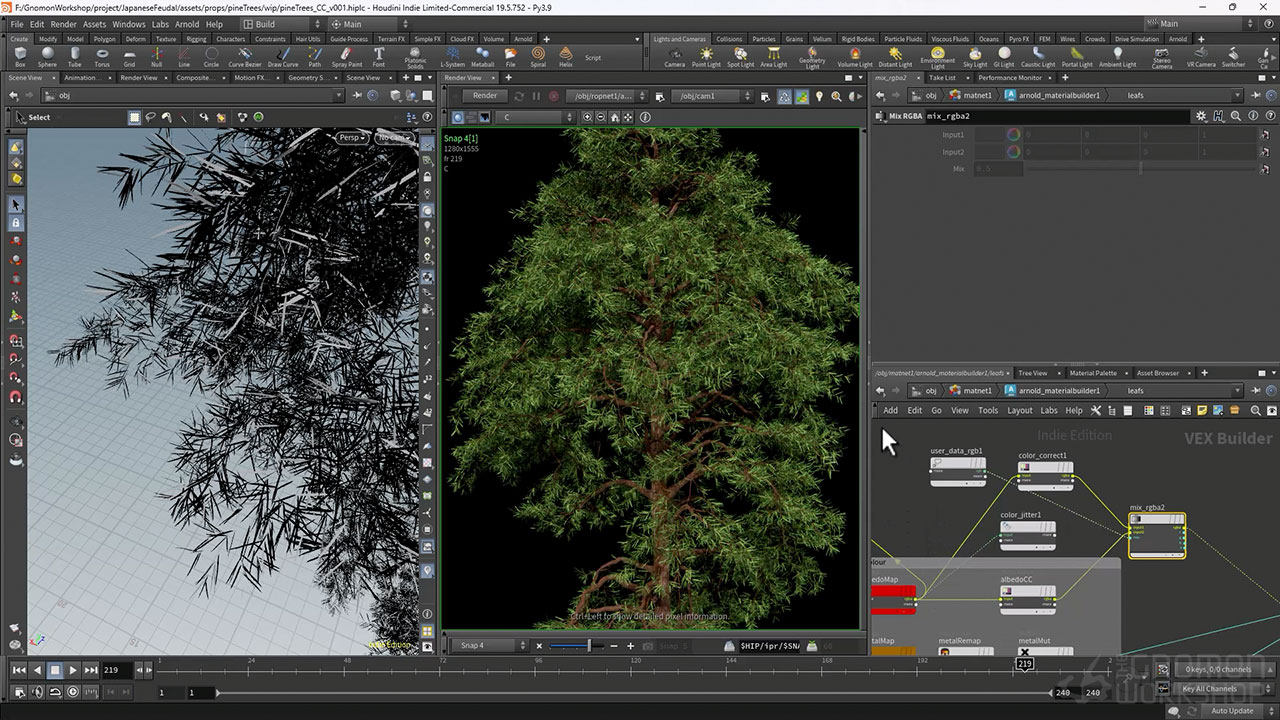This screenshot has width=1280, height=720.
Task: Click the Sky Light shelf icon
Action: click(x=975, y=57)
